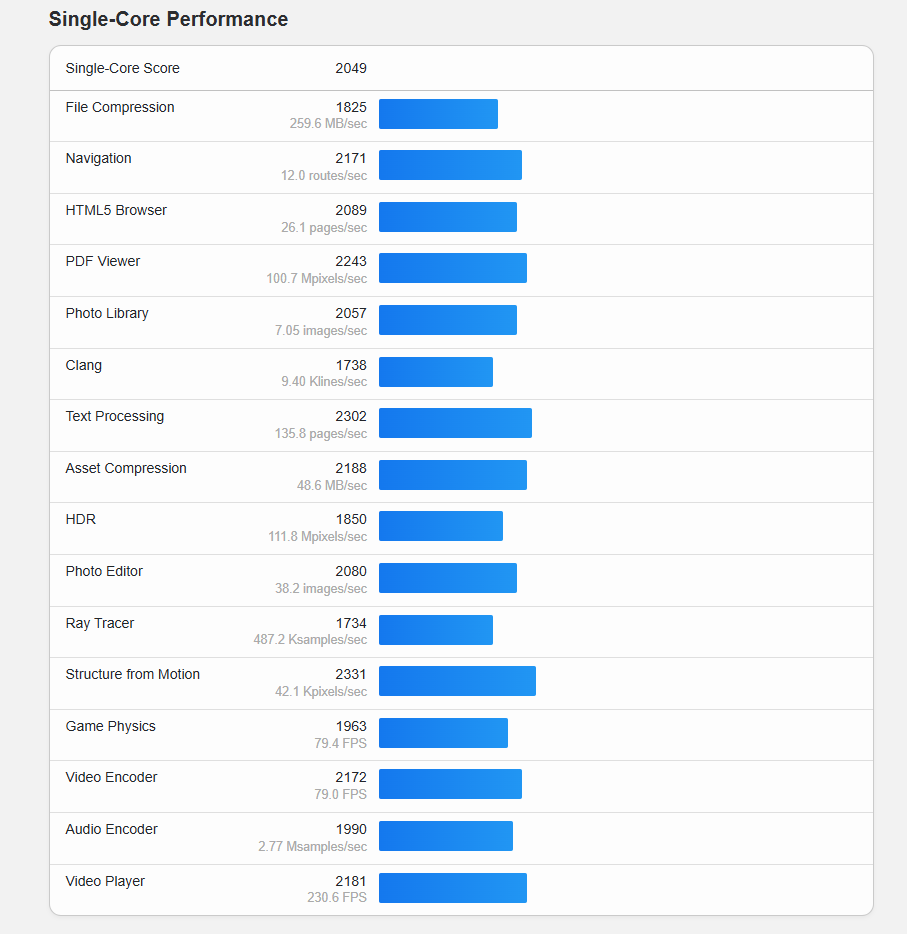907x934 pixels.
Task: Click the Text Processing score bar
Action: [x=456, y=423]
